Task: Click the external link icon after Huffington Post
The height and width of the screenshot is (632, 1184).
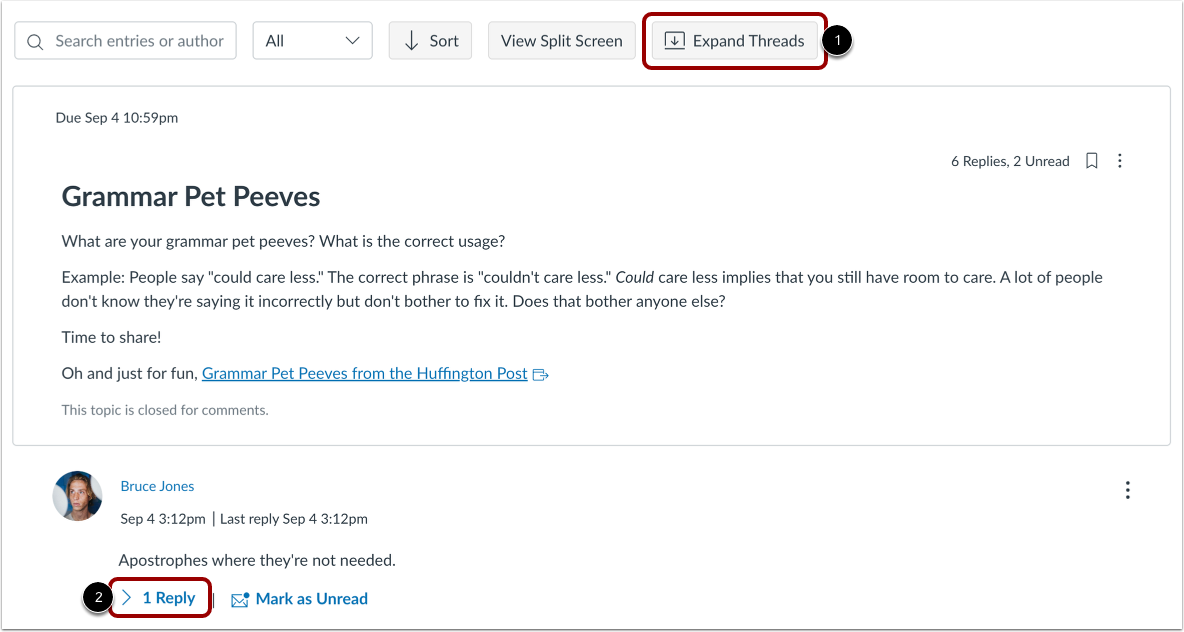Action: click(x=540, y=373)
